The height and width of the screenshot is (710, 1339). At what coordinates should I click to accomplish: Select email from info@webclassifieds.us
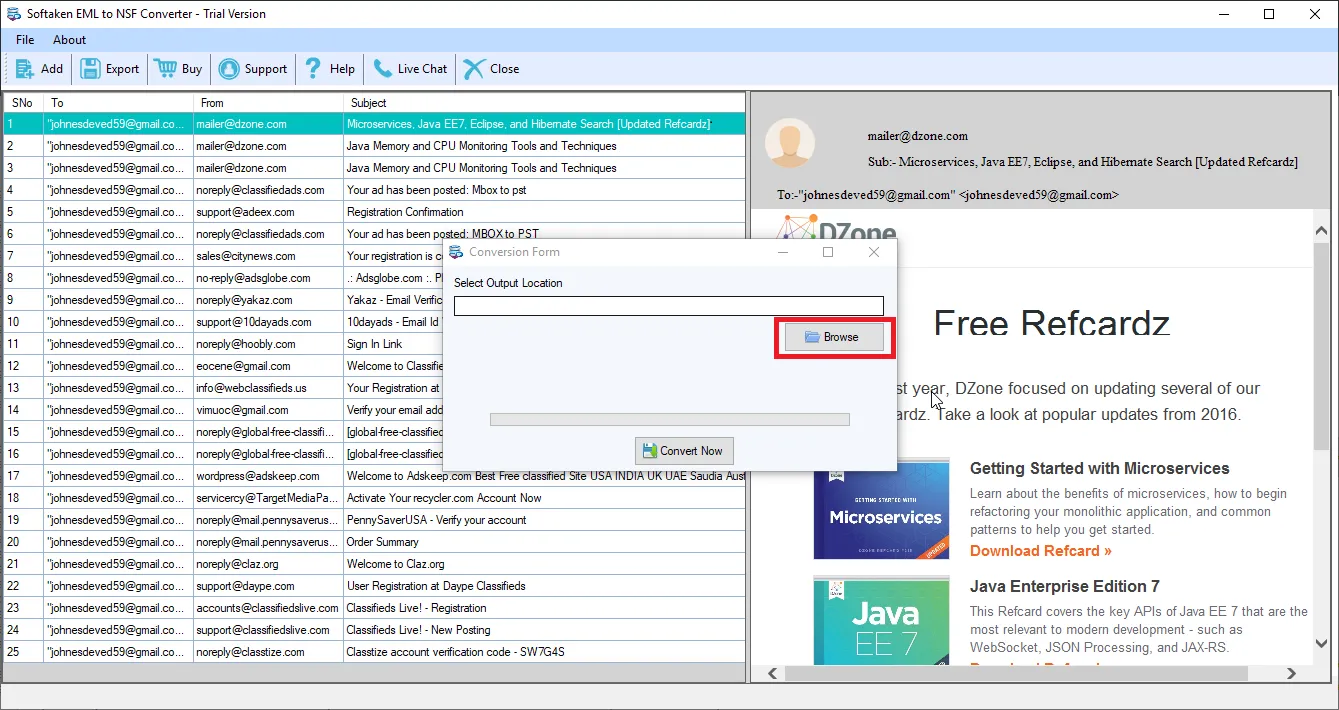[x=223, y=388]
